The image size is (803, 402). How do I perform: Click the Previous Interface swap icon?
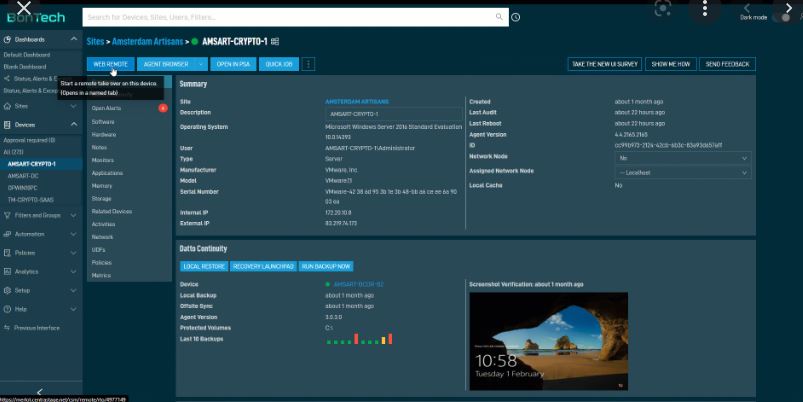tap(7, 328)
